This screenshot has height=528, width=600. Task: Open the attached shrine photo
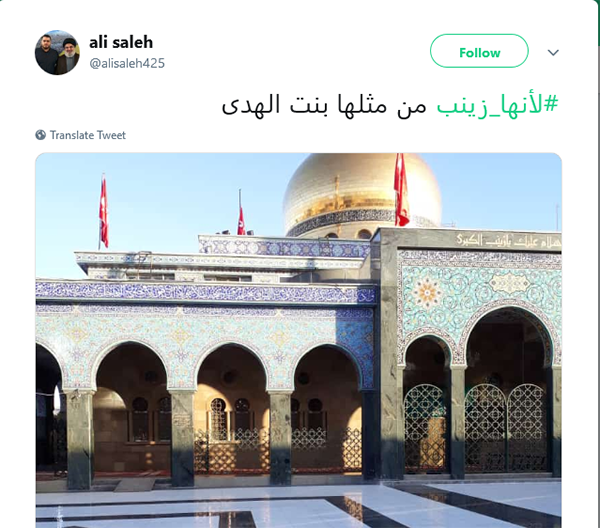(x=298, y=341)
